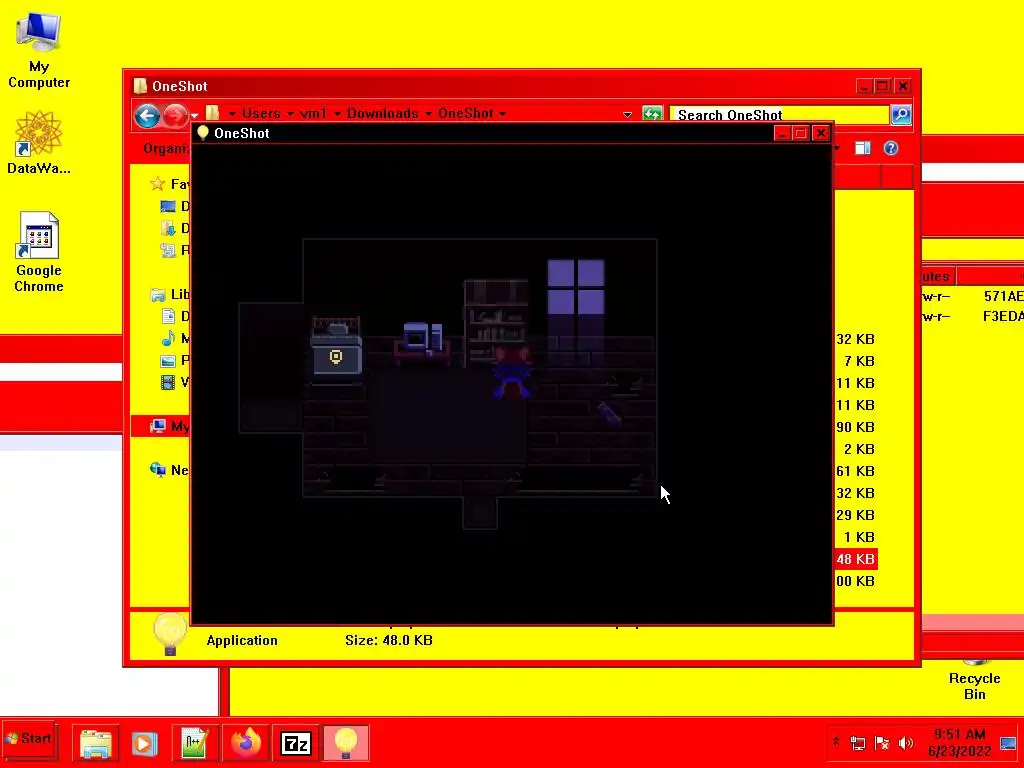
Task: Open Desktop under Favorites
Action: point(174,206)
